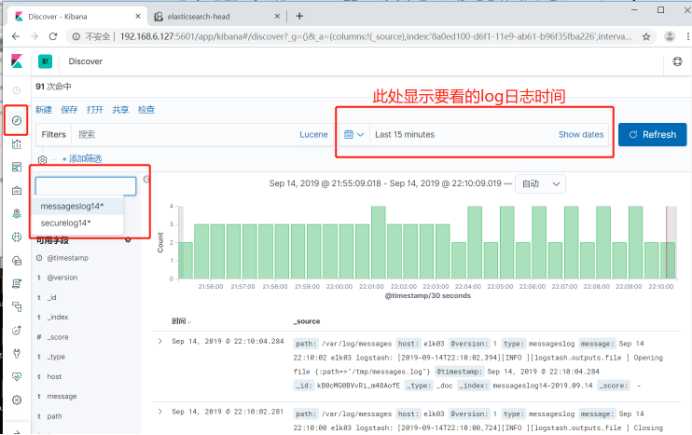Image resolution: width=692 pixels, height=435 pixels.
Task: Click the browser address bar
Action: (353, 37)
